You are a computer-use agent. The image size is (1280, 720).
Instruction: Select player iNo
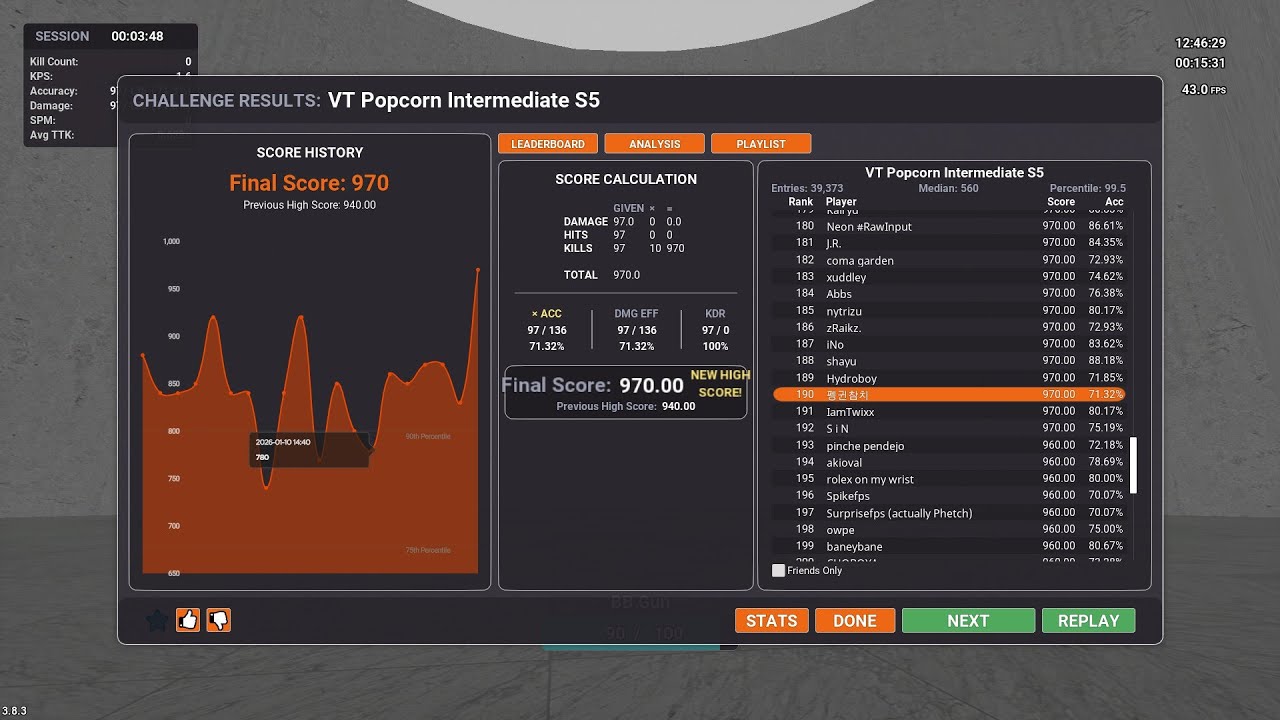(949, 344)
